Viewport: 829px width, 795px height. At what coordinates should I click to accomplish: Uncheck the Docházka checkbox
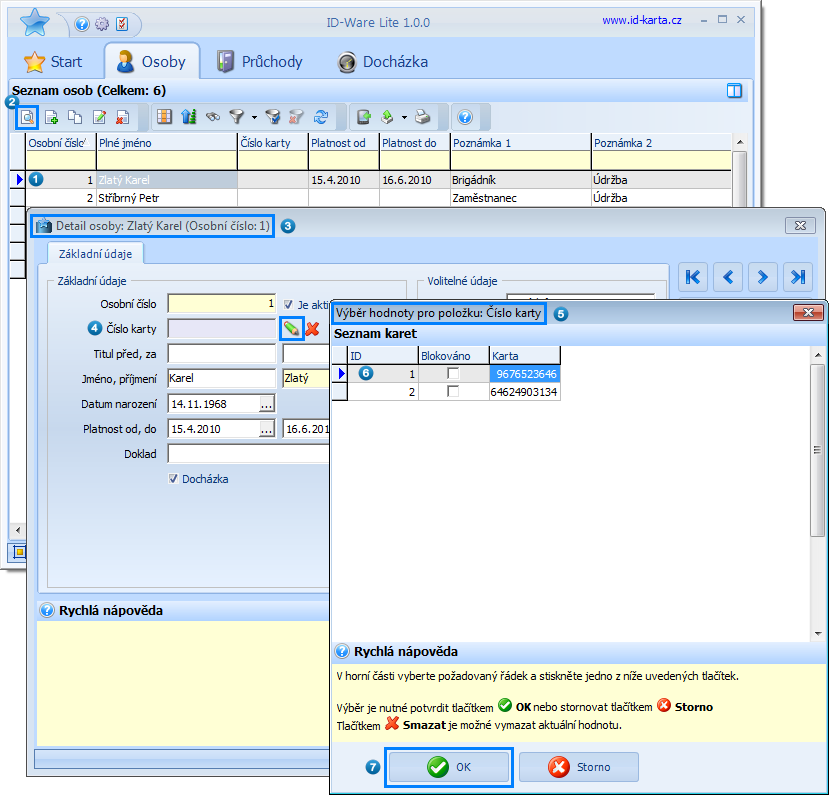pos(173,479)
